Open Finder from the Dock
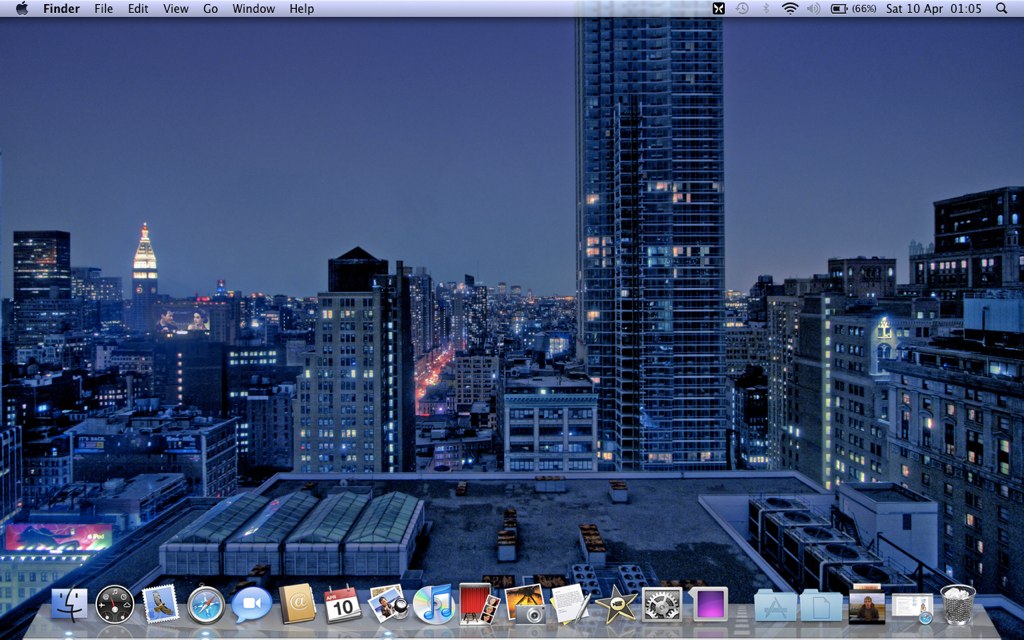This screenshot has height=640, width=1024. pos(69,604)
